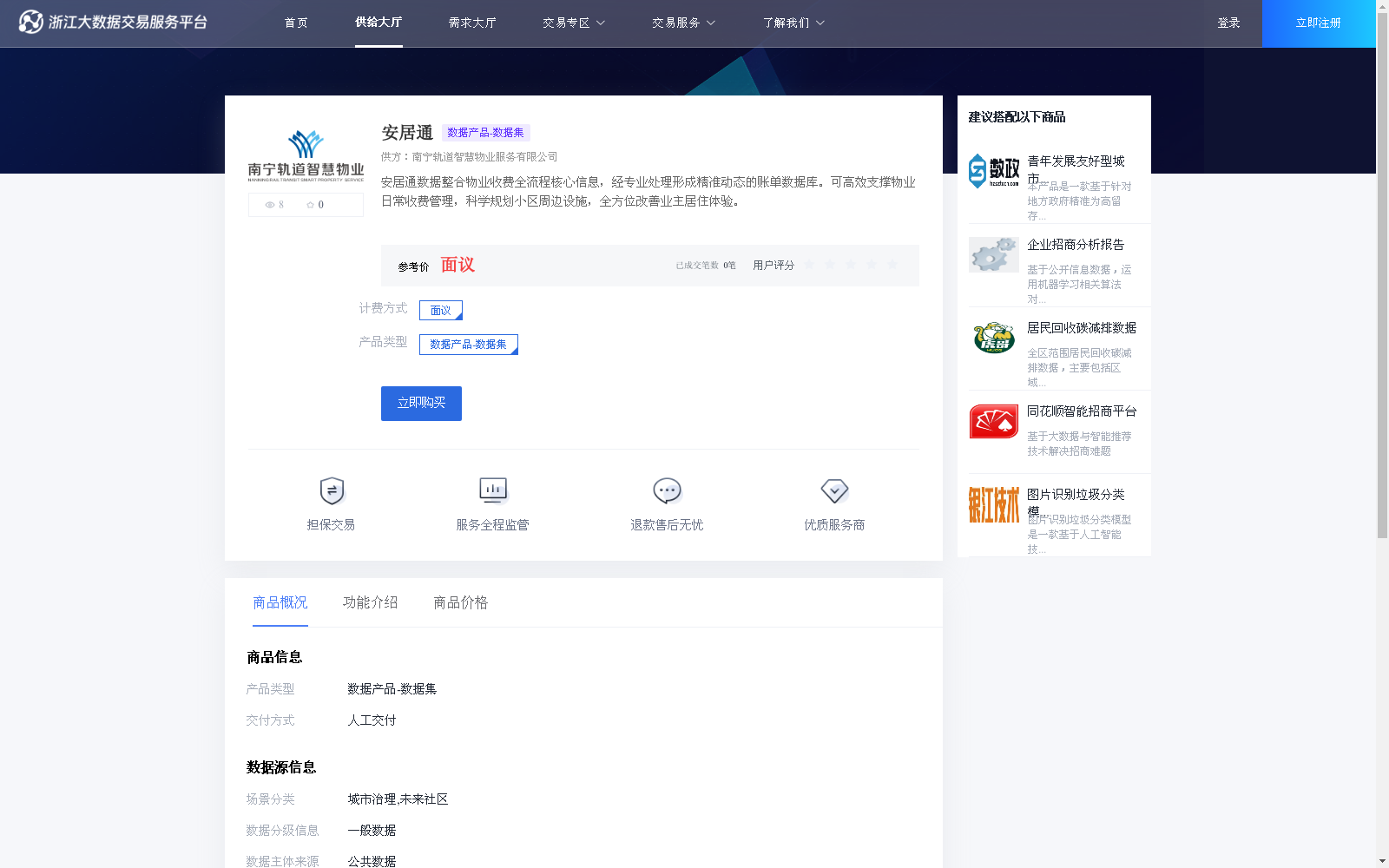The width and height of the screenshot is (1389, 868).
Task: Click the 服务全程监管 monitor icon
Action: point(493,491)
